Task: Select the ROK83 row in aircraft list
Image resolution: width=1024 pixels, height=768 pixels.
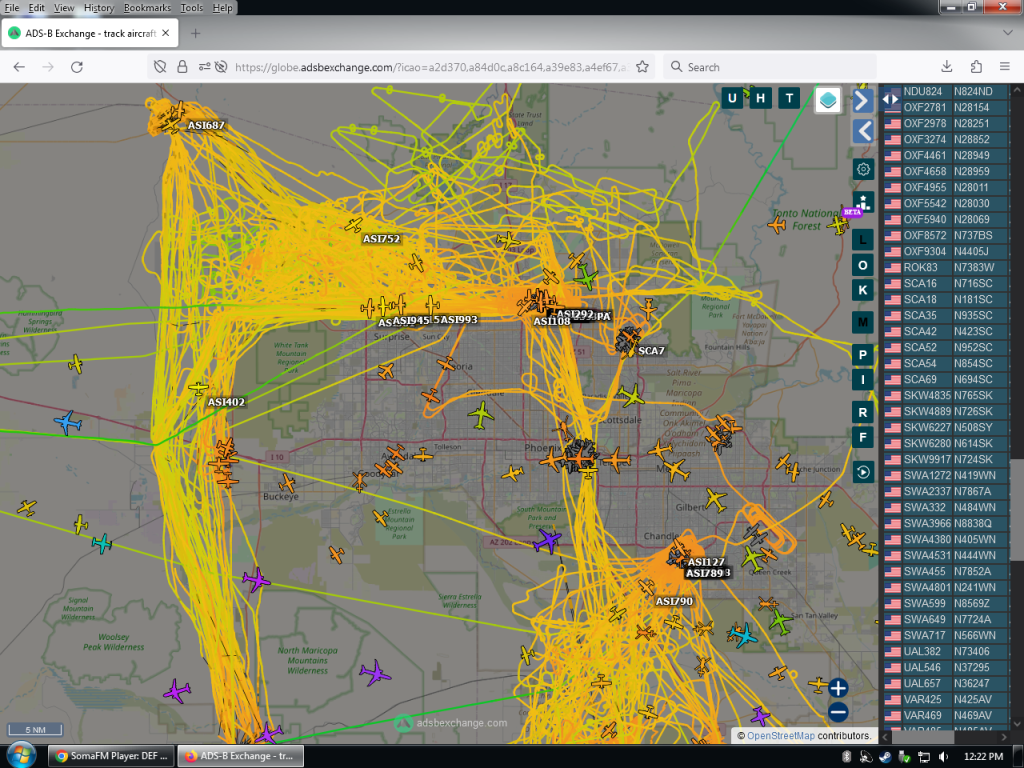Action: [x=945, y=267]
